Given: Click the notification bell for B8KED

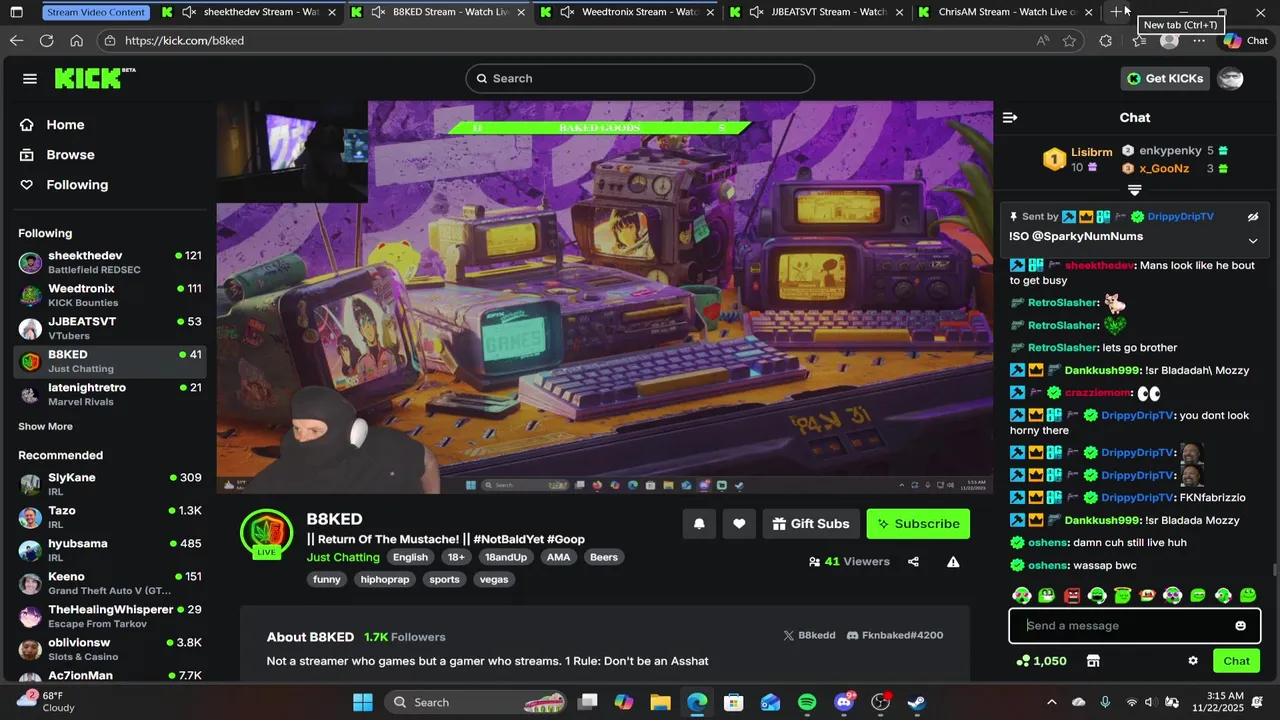Looking at the screenshot, I should pyautogui.click(x=699, y=524).
